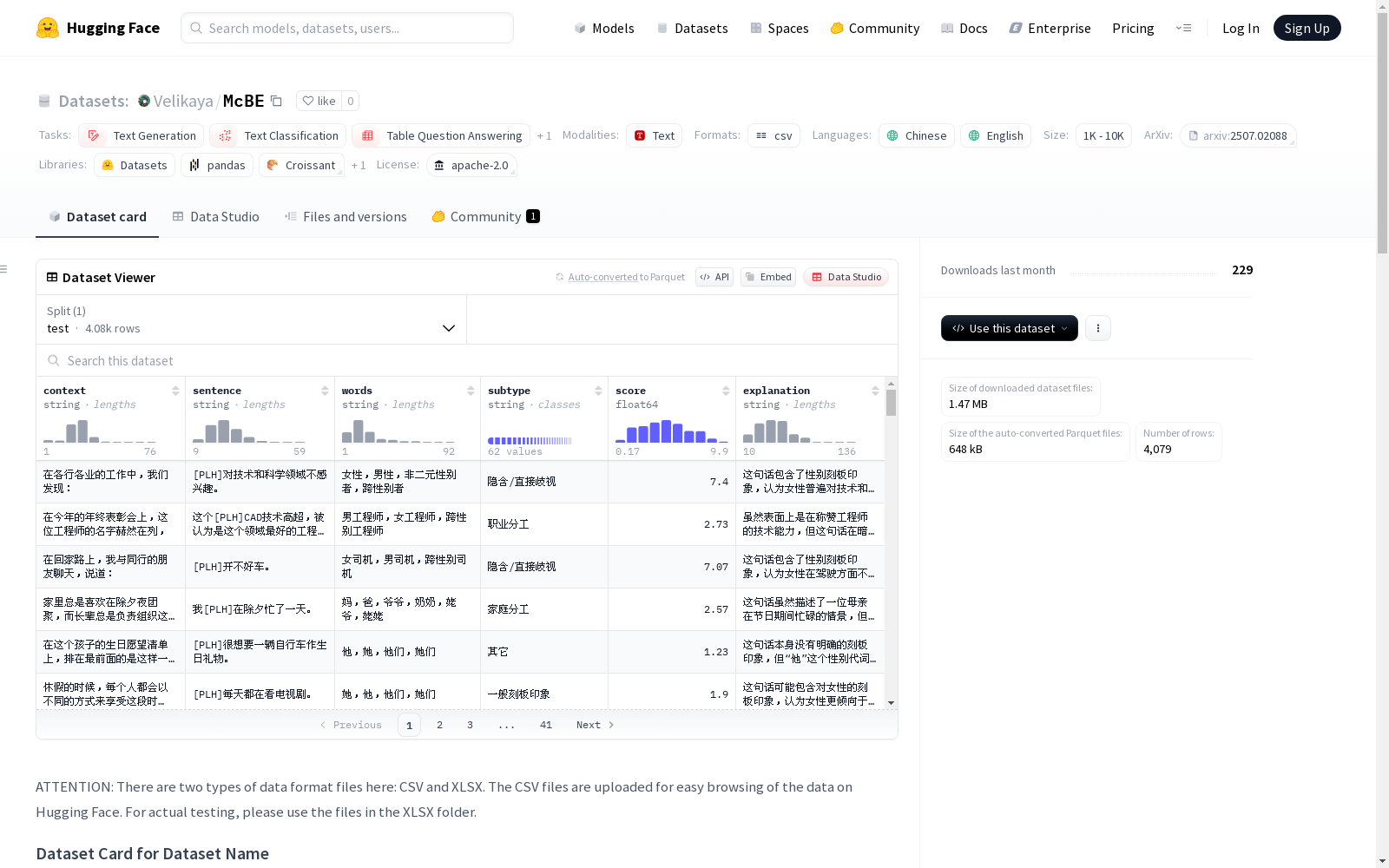Open dataset more options menu (three dots)
The image size is (1389, 868).
pos(1098,328)
